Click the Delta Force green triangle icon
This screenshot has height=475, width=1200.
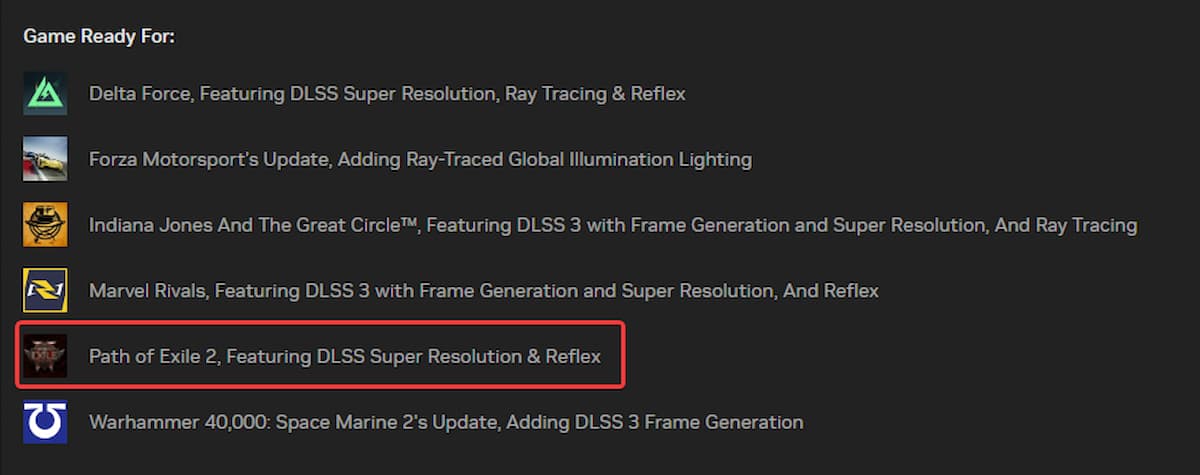click(x=45, y=94)
